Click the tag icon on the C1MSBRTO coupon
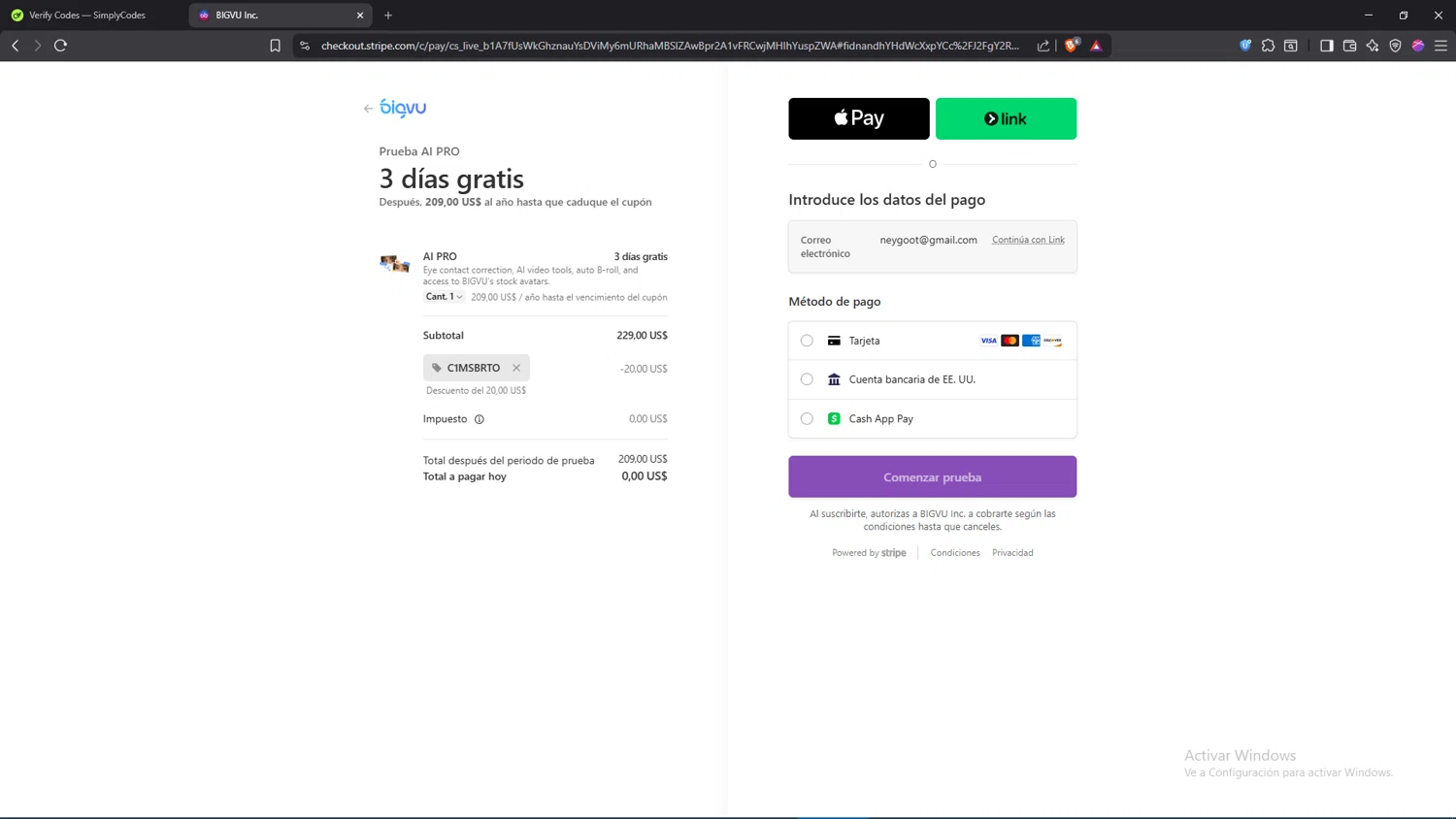Screen dimensions: 1456x819 click(x=437, y=368)
